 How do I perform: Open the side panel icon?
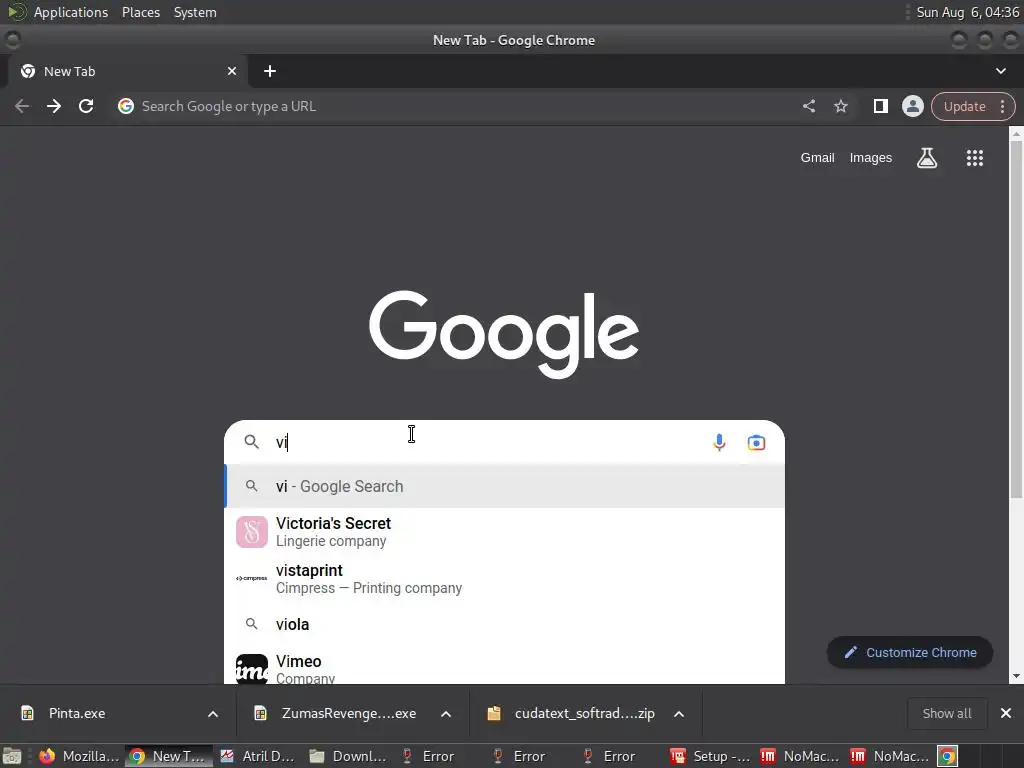pos(880,106)
